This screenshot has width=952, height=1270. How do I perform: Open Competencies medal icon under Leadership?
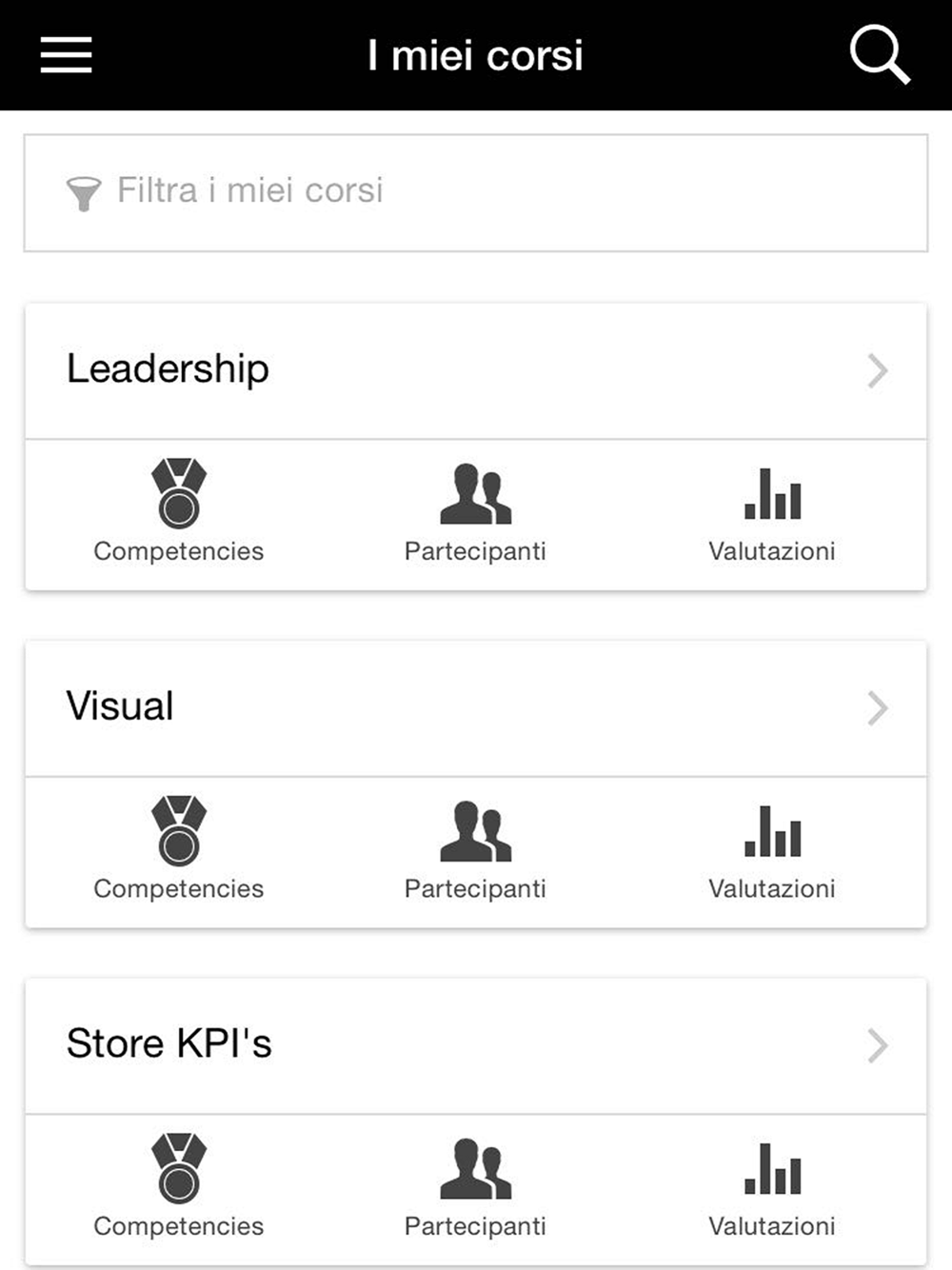click(179, 493)
